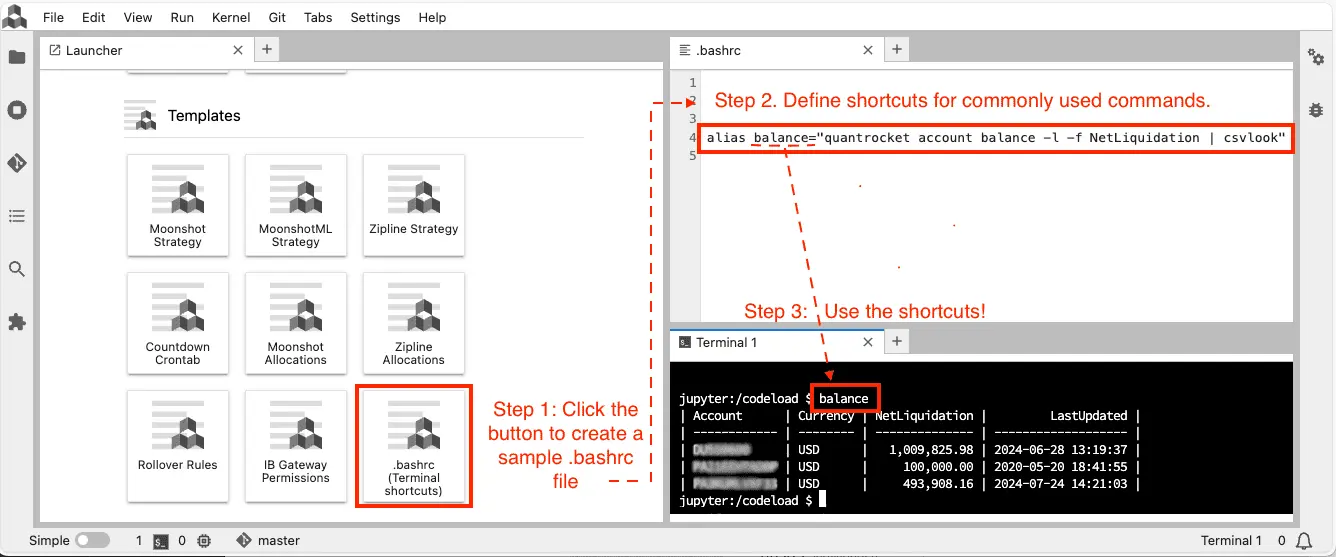Open the Kernel menu

pos(232,18)
